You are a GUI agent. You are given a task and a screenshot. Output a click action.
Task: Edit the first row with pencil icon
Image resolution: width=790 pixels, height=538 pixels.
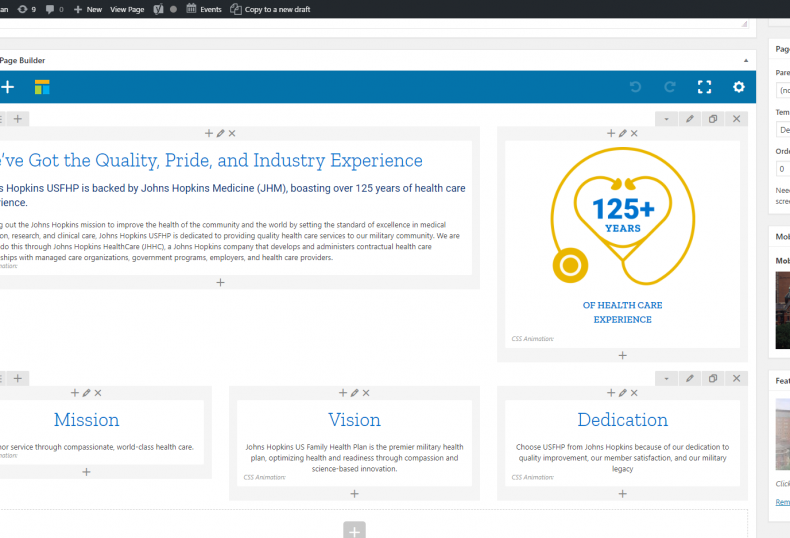point(690,119)
